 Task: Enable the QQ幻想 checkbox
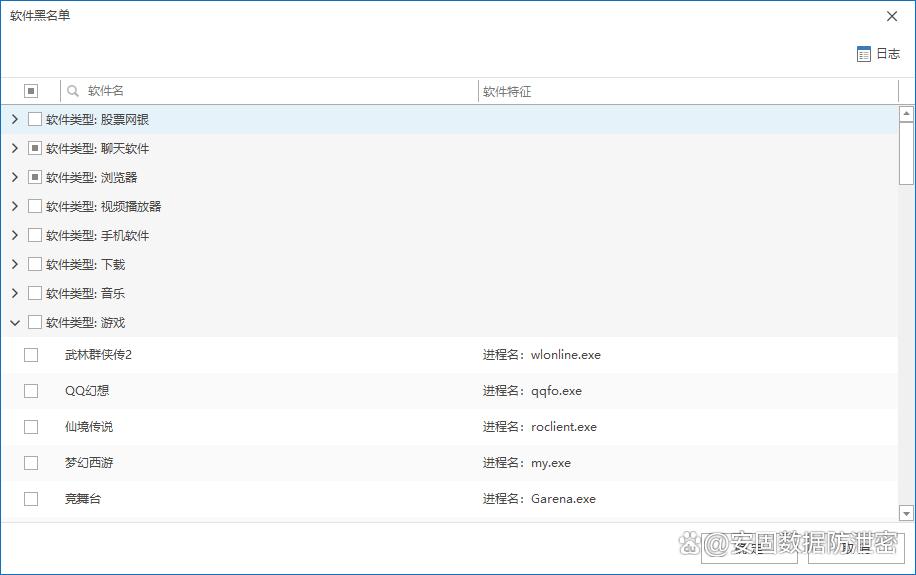click(31, 391)
